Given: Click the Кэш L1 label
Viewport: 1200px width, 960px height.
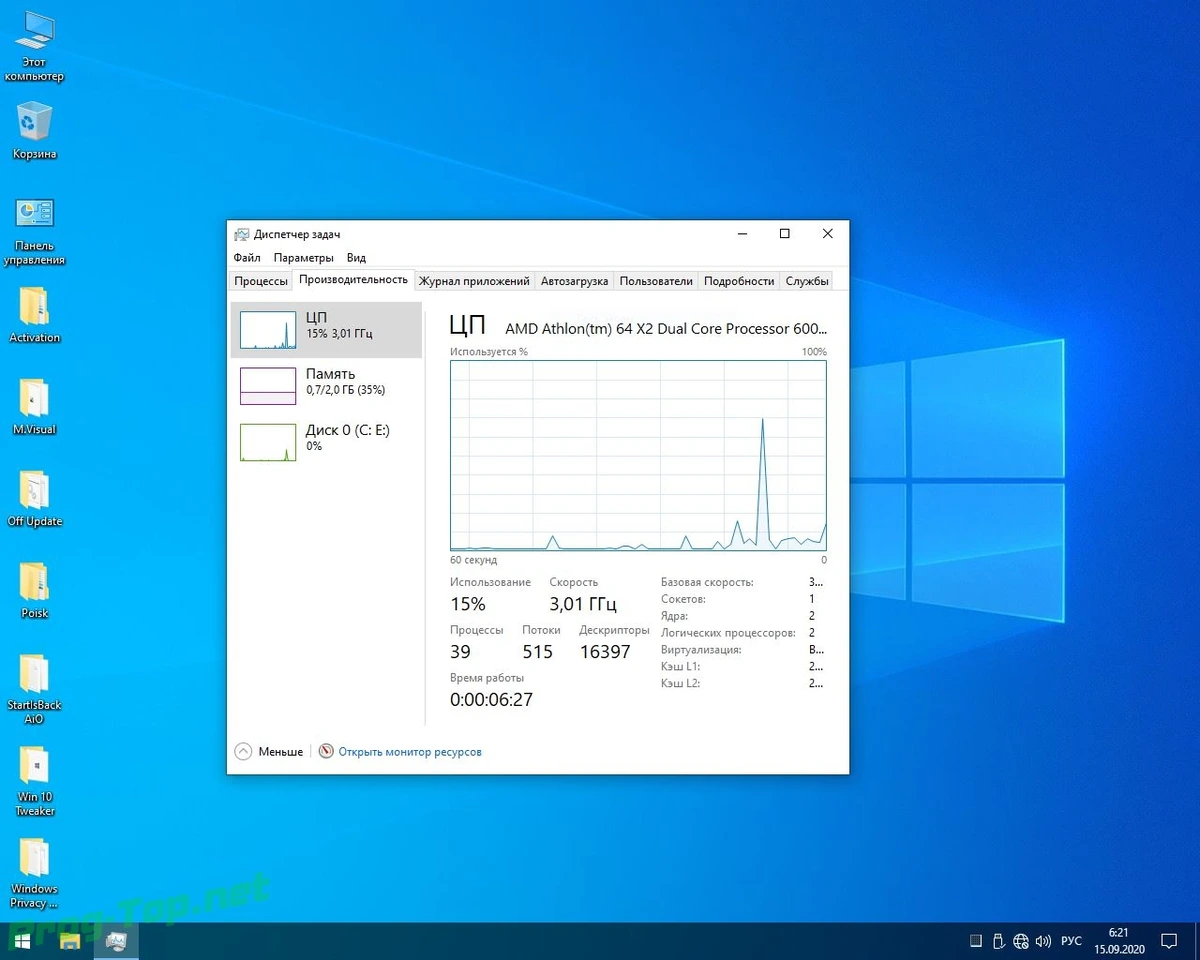Looking at the screenshot, I should click(x=680, y=666).
